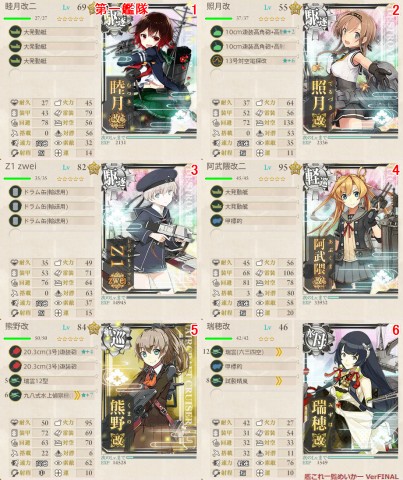Click Z1 zwei's third drum canister slot

click(x=52, y=221)
